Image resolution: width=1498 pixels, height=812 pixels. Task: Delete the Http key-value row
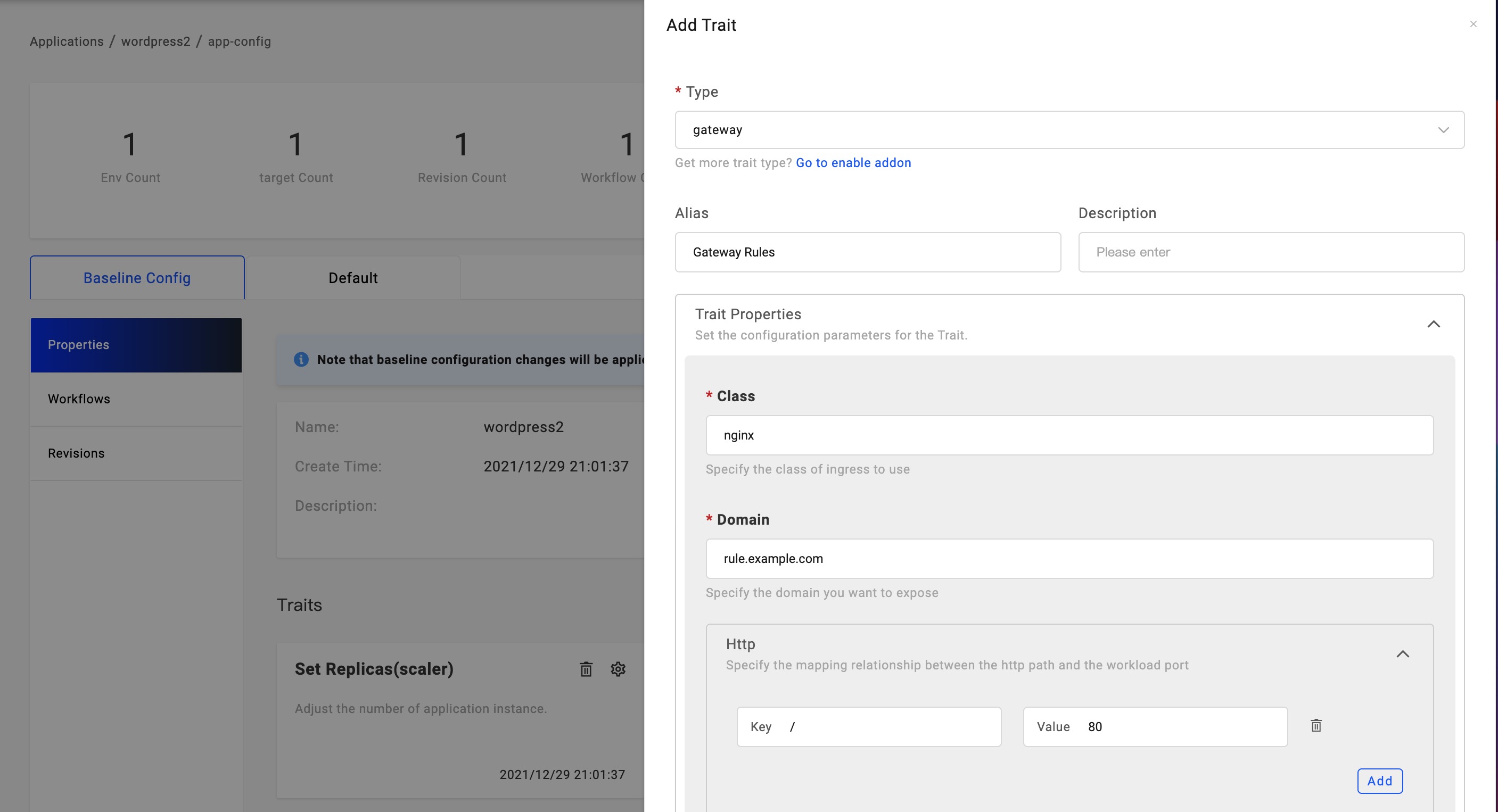click(x=1316, y=725)
